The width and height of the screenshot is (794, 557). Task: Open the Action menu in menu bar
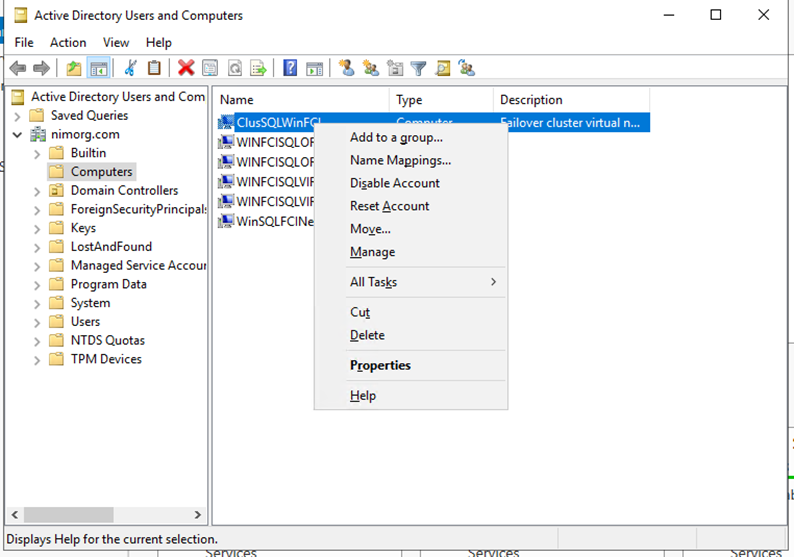click(68, 43)
